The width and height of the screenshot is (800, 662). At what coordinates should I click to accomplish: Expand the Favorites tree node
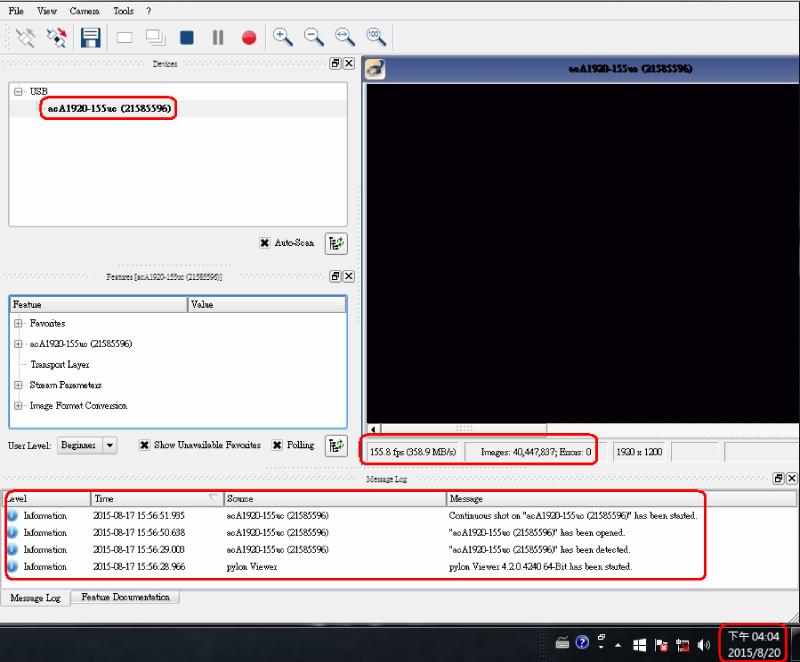(x=19, y=323)
